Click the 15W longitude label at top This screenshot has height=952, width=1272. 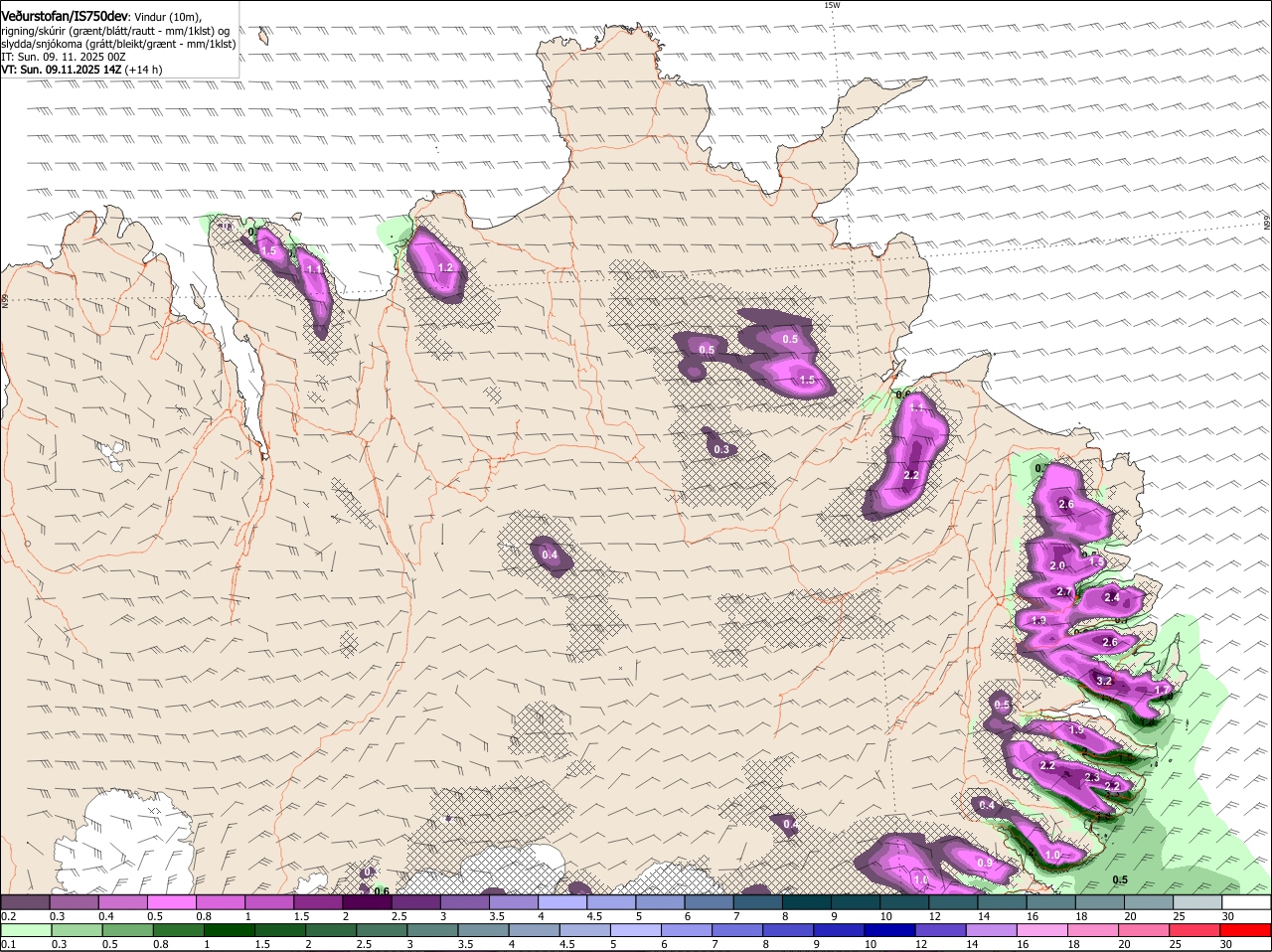pyautogui.click(x=832, y=5)
